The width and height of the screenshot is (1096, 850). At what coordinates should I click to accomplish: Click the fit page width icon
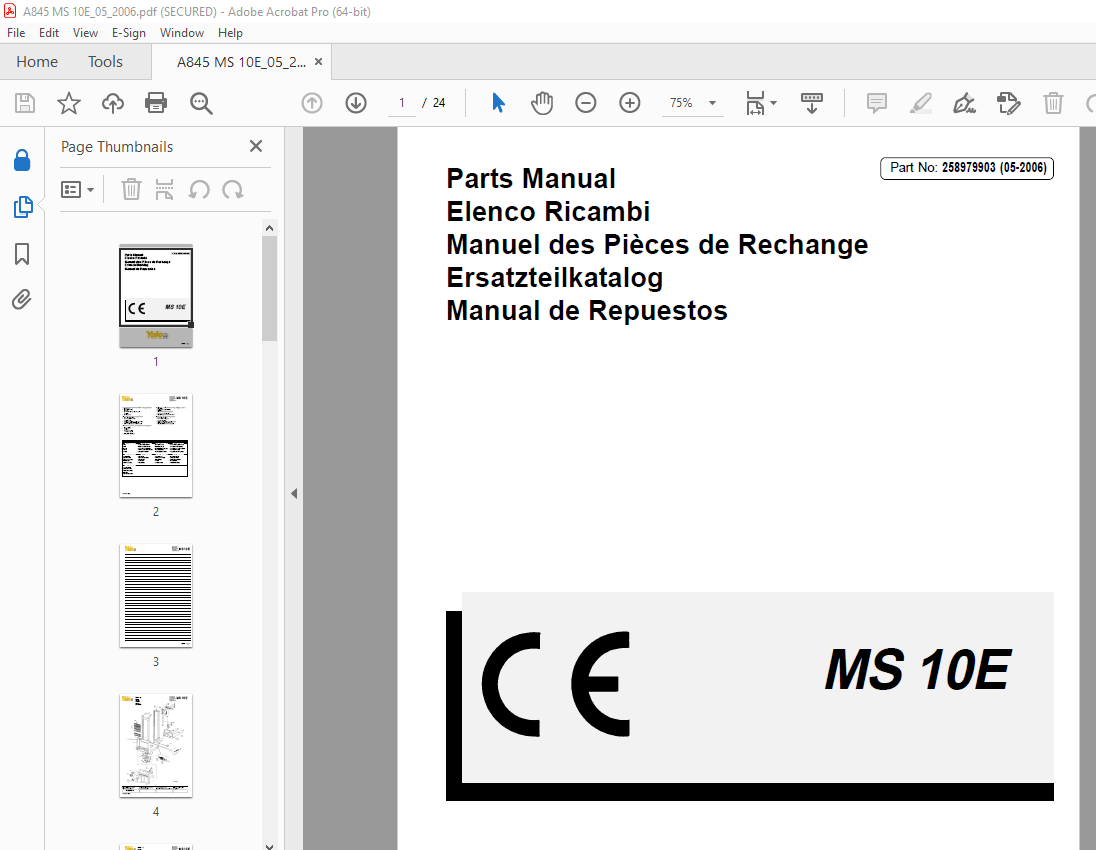coord(755,103)
